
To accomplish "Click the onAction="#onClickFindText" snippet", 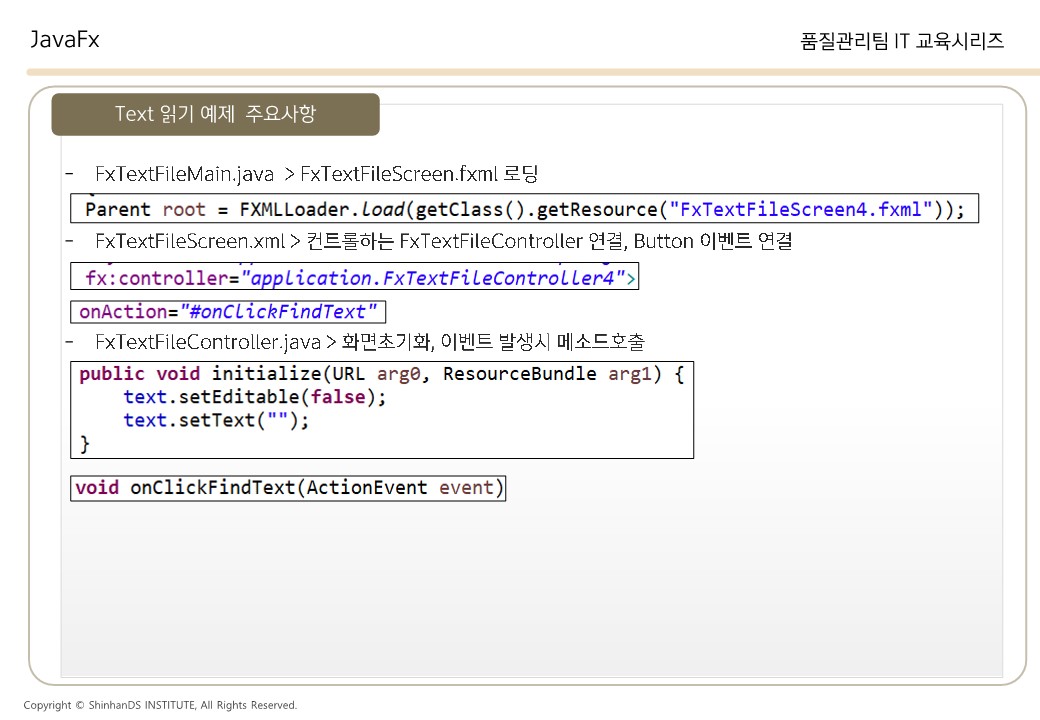I will pyautogui.click(x=228, y=311).
